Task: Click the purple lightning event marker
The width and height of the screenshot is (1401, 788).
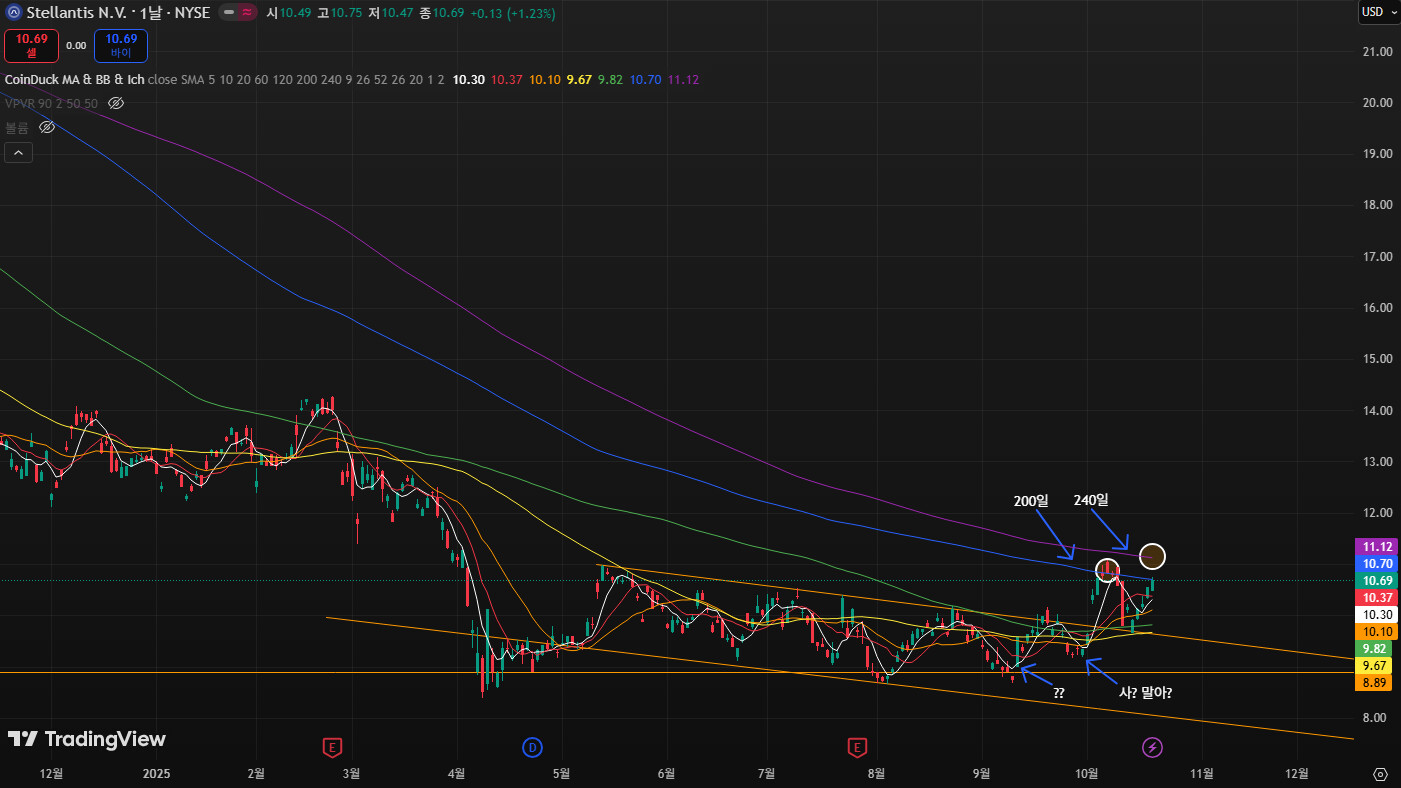Action: click(1153, 746)
